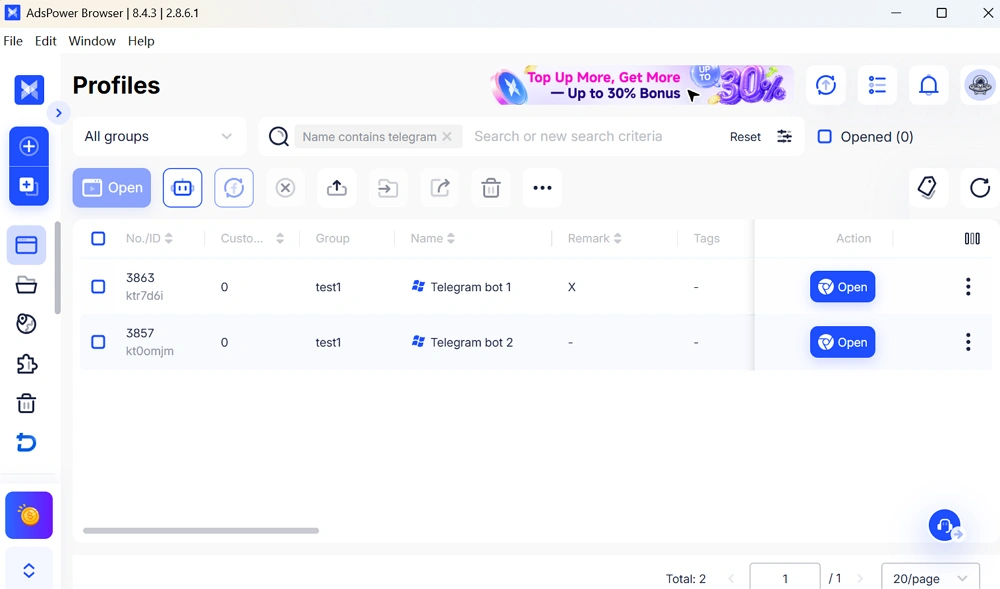Open the advanced filter sliders icon
The image size is (1000, 589).
coord(784,136)
